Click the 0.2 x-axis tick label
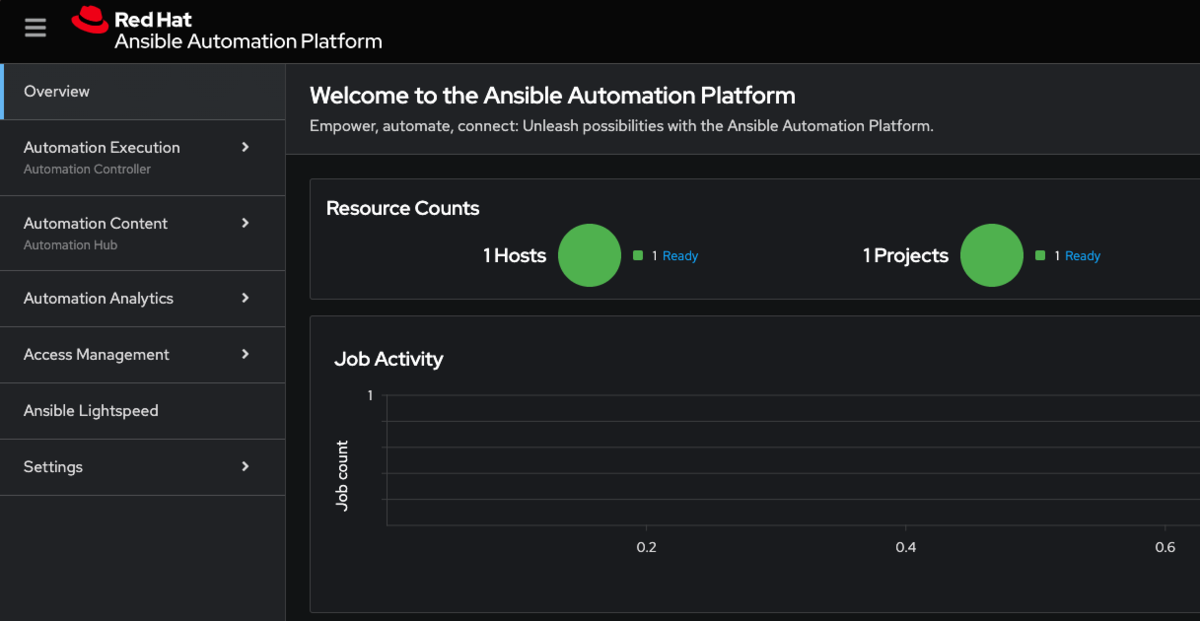This screenshot has width=1200, height=621. point(647,547)
